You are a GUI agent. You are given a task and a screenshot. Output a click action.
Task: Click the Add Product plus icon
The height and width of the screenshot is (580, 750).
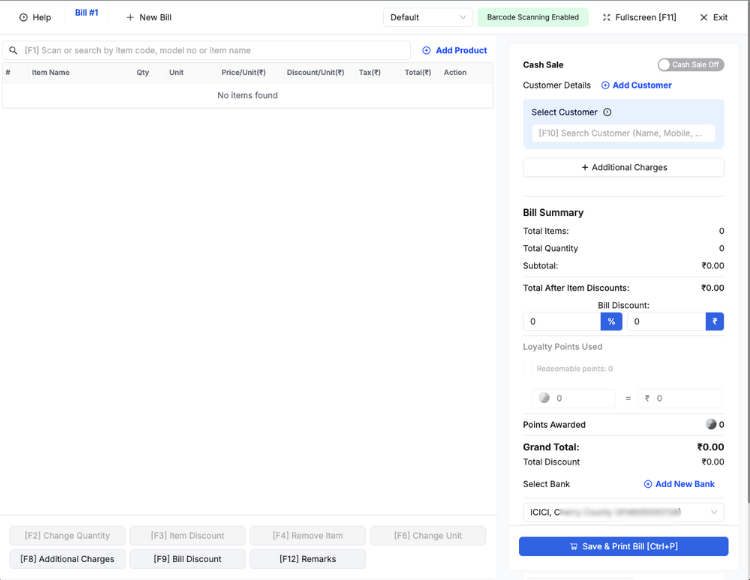coord(426,50)
